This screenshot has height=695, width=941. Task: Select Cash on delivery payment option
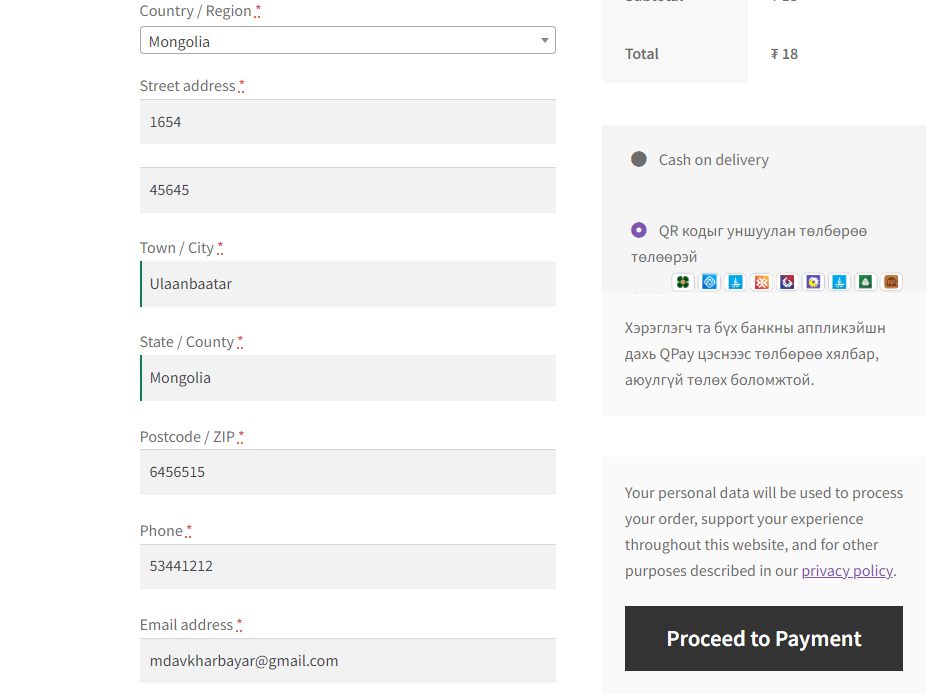pyautogui.click(x=639, y=159)
